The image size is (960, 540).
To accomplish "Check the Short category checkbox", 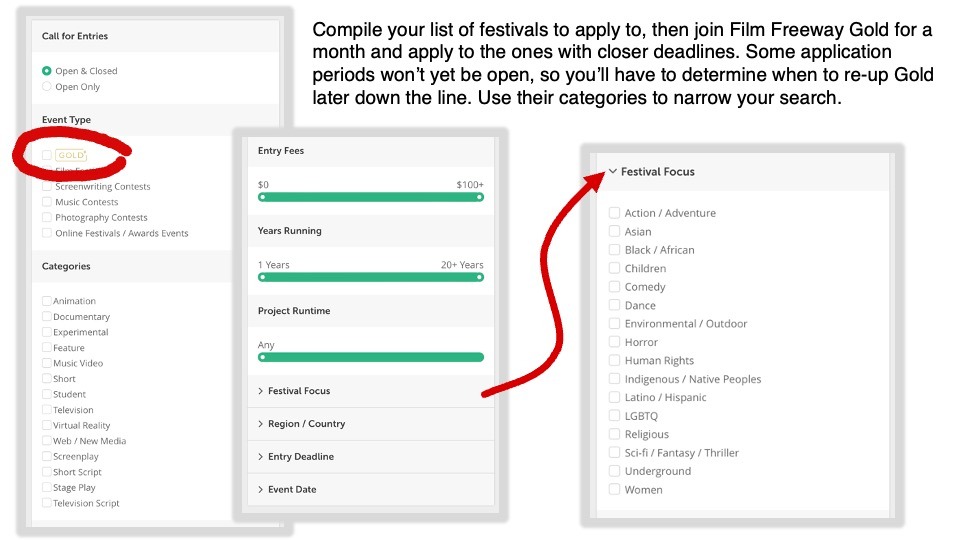I will (47, 379).
